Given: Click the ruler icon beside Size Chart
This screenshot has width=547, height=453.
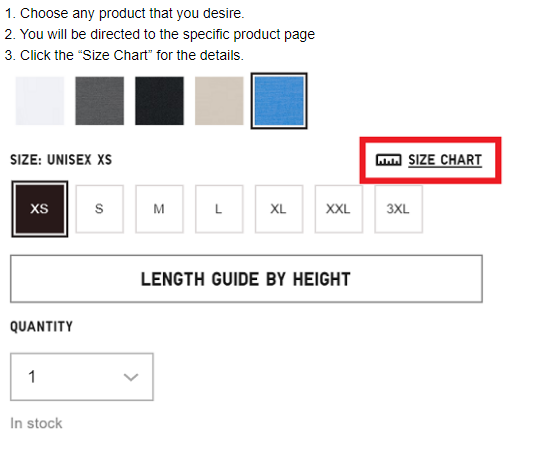Looking at the screenshot, I should [388, 160].
